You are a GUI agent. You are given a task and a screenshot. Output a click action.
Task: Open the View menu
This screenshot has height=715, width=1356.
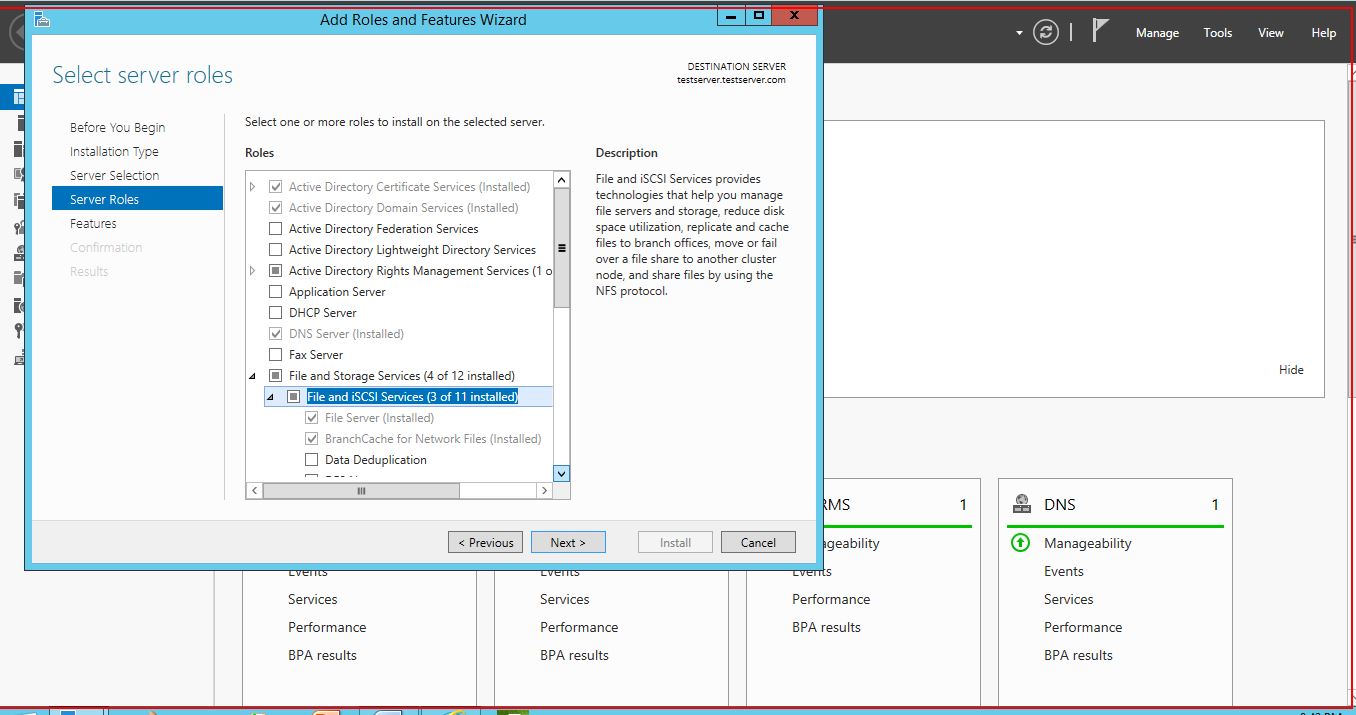tap(1270, 33)
